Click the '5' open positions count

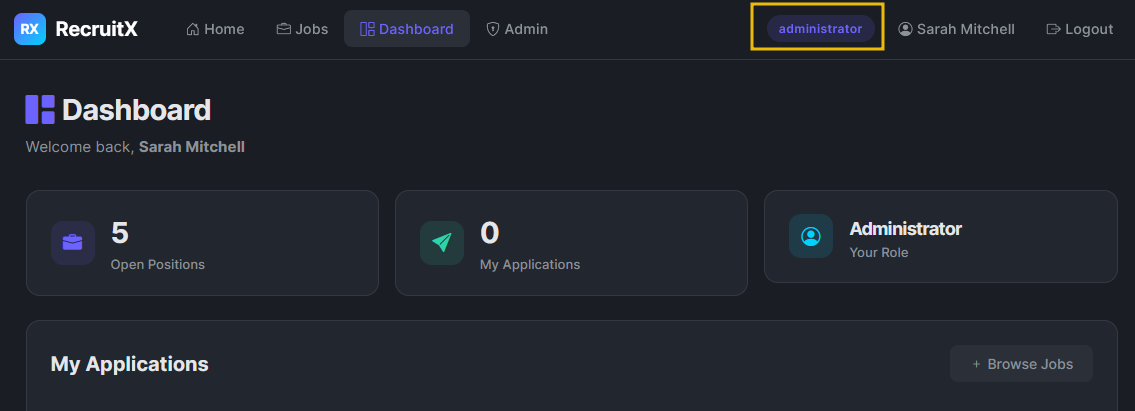coord(120,233)
